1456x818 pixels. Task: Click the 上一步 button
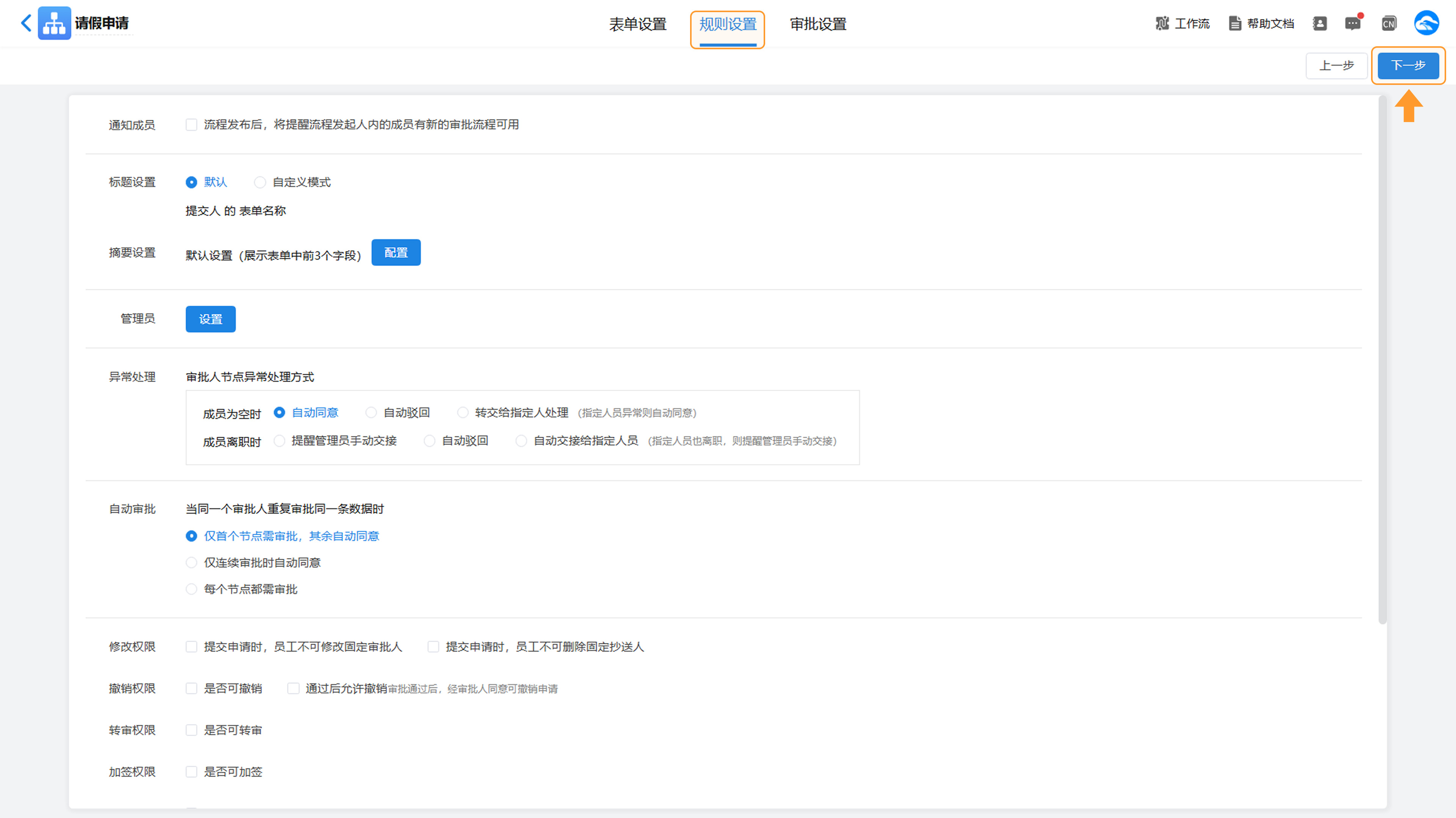coord(1336,66)
